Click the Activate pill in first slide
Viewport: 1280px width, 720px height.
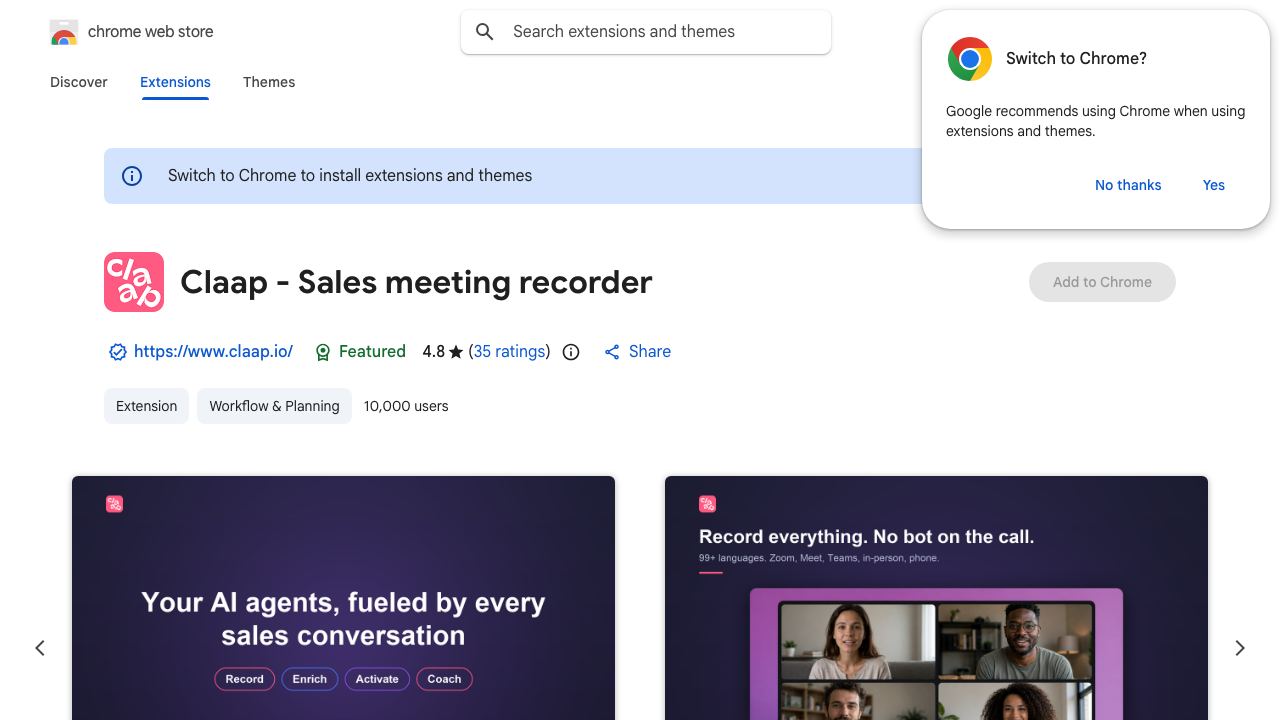tap(377, 679)
